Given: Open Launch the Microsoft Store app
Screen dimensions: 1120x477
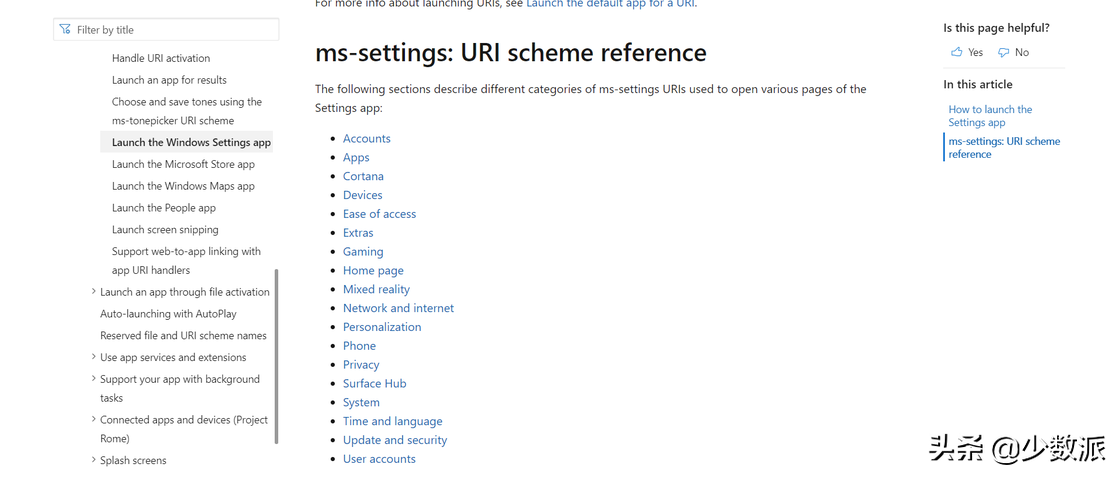Looking at the screenshot, I should (183, 164).
